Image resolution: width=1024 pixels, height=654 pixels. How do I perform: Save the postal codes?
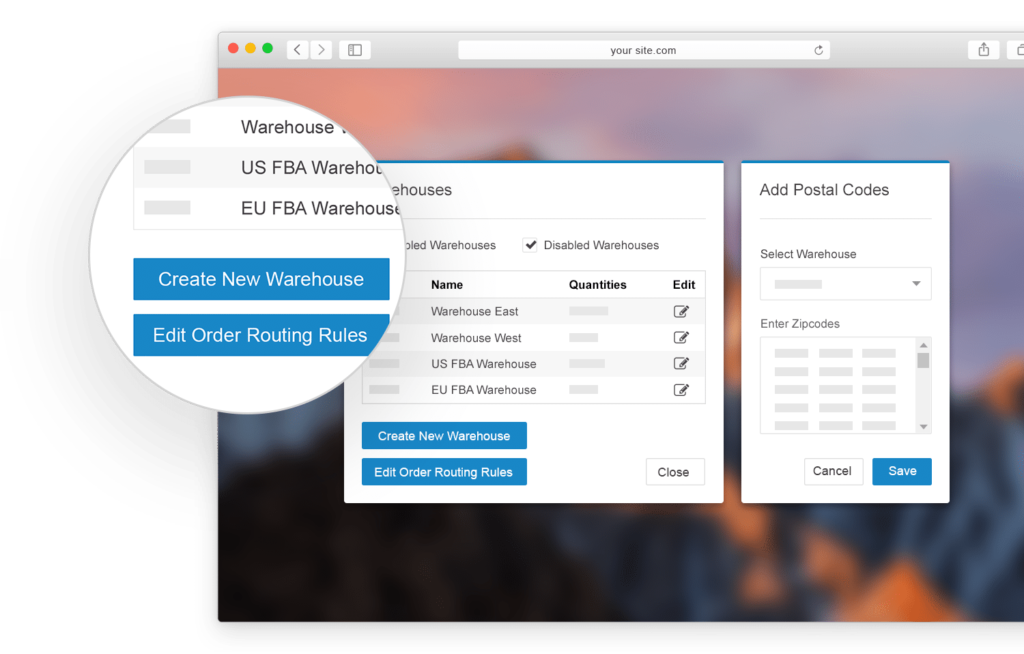[x=902, y=471]
